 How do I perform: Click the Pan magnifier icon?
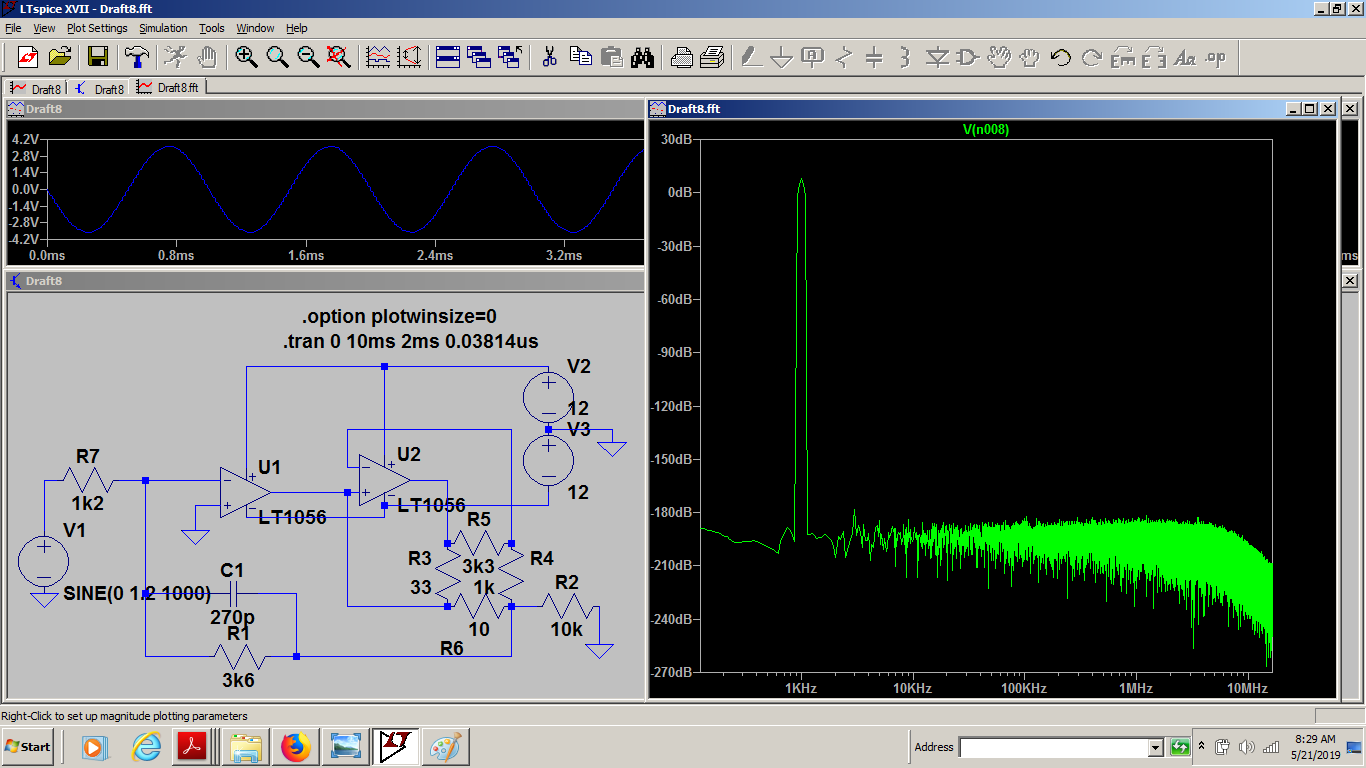pyautogui.click(x=277, y=56)
